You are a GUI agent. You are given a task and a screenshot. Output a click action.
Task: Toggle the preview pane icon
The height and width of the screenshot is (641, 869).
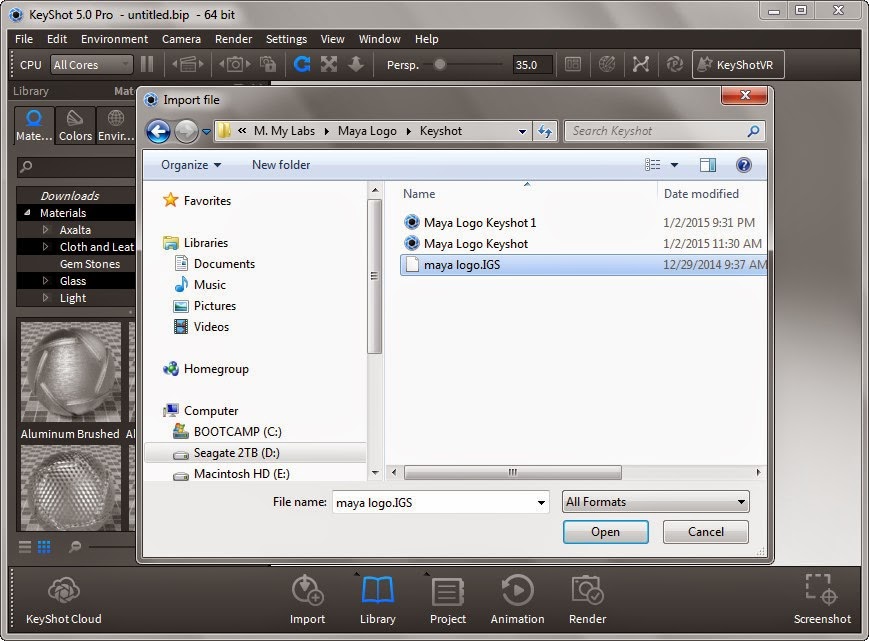click(708, 165)
